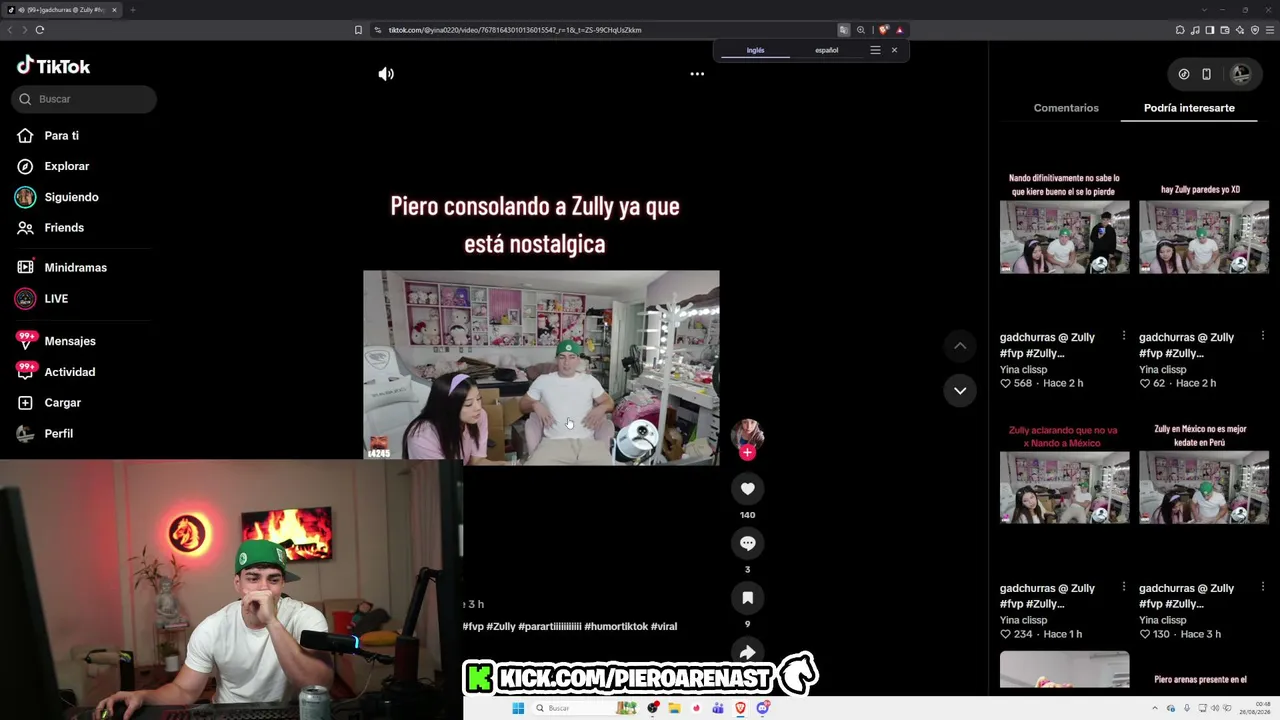Share the video with the arrow icon
The height and width of the screenshot is (720, 1280).
pyautogui.click(x=747, y=652)
